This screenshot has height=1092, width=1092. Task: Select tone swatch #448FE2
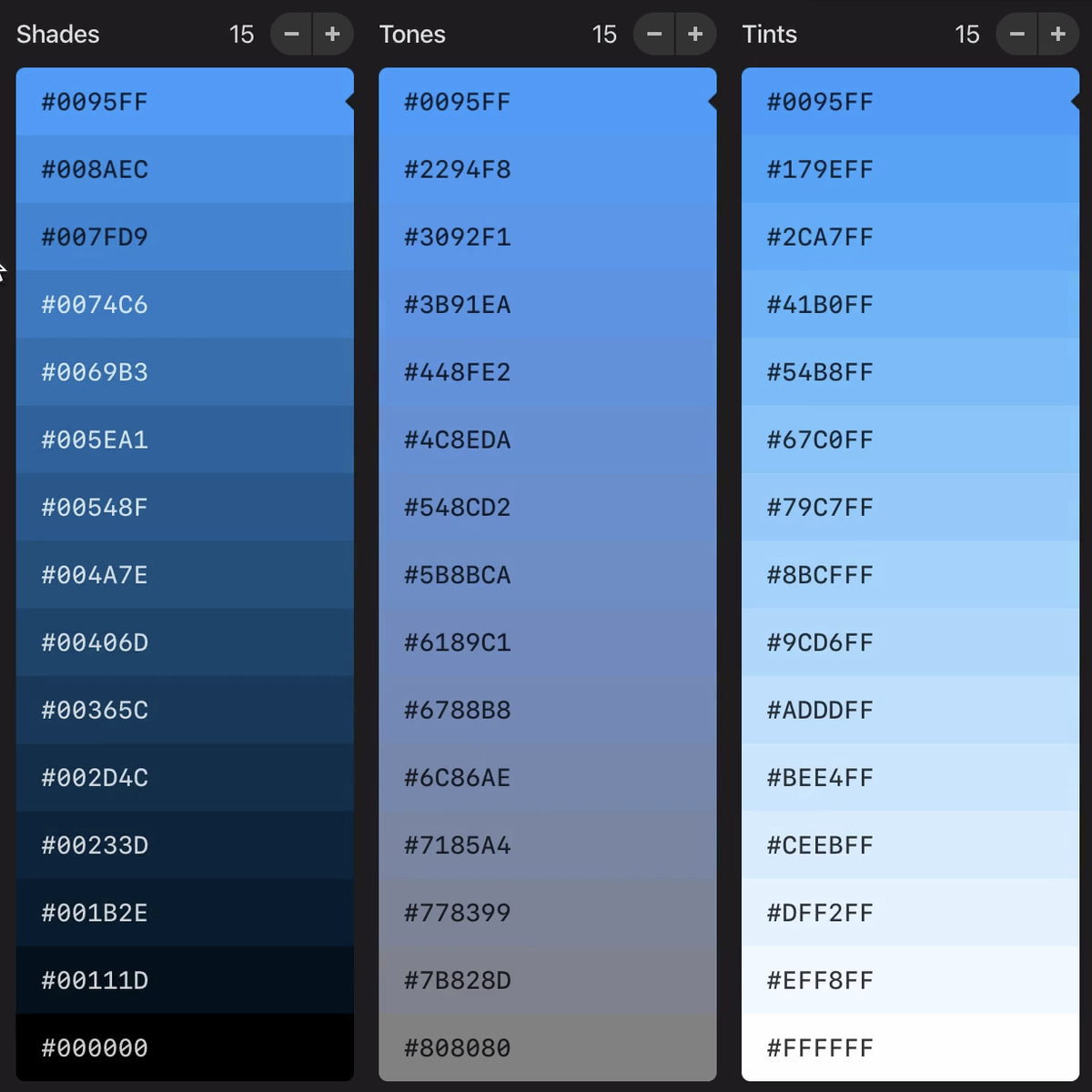(x=548, y=372)
